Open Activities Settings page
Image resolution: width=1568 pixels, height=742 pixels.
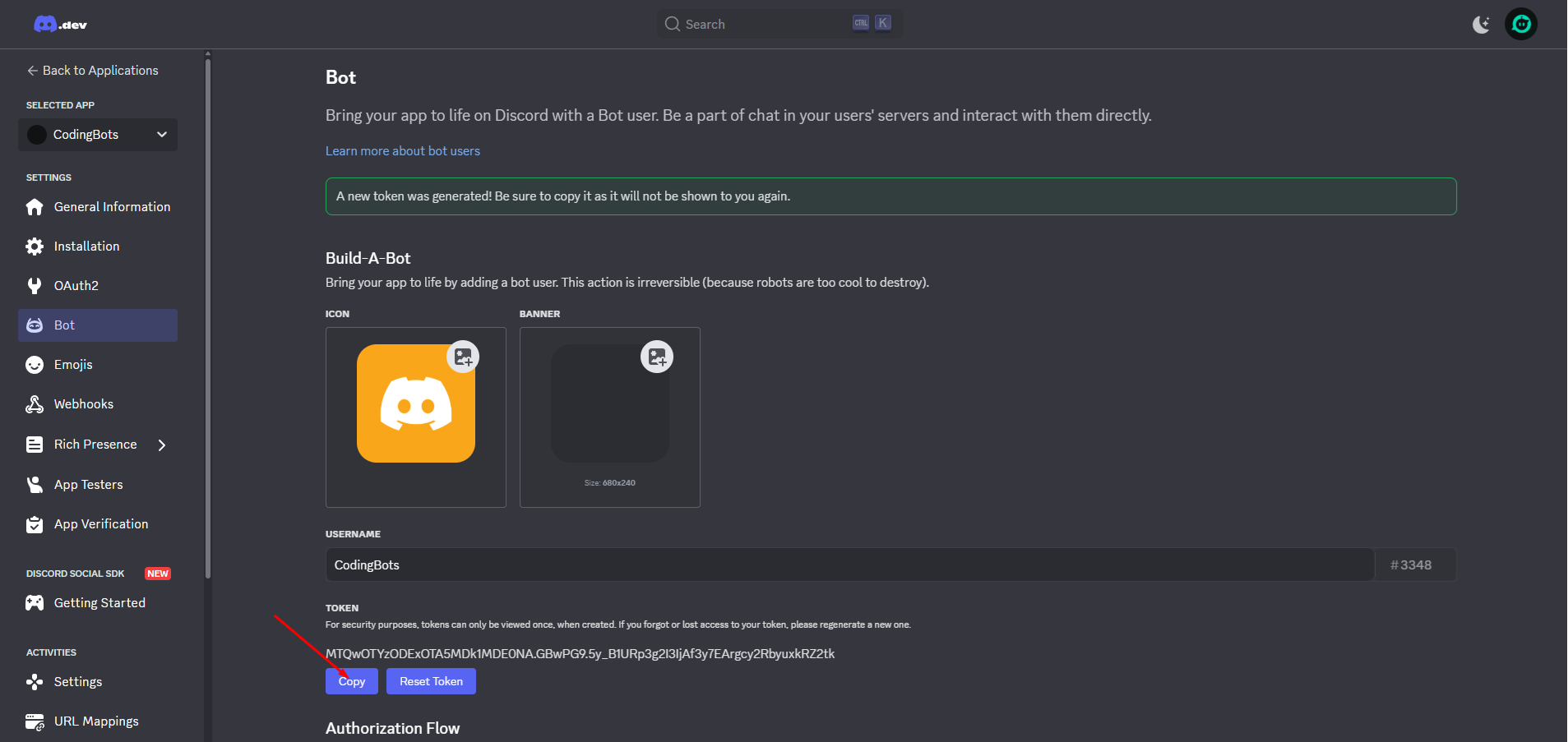[98, 682]
